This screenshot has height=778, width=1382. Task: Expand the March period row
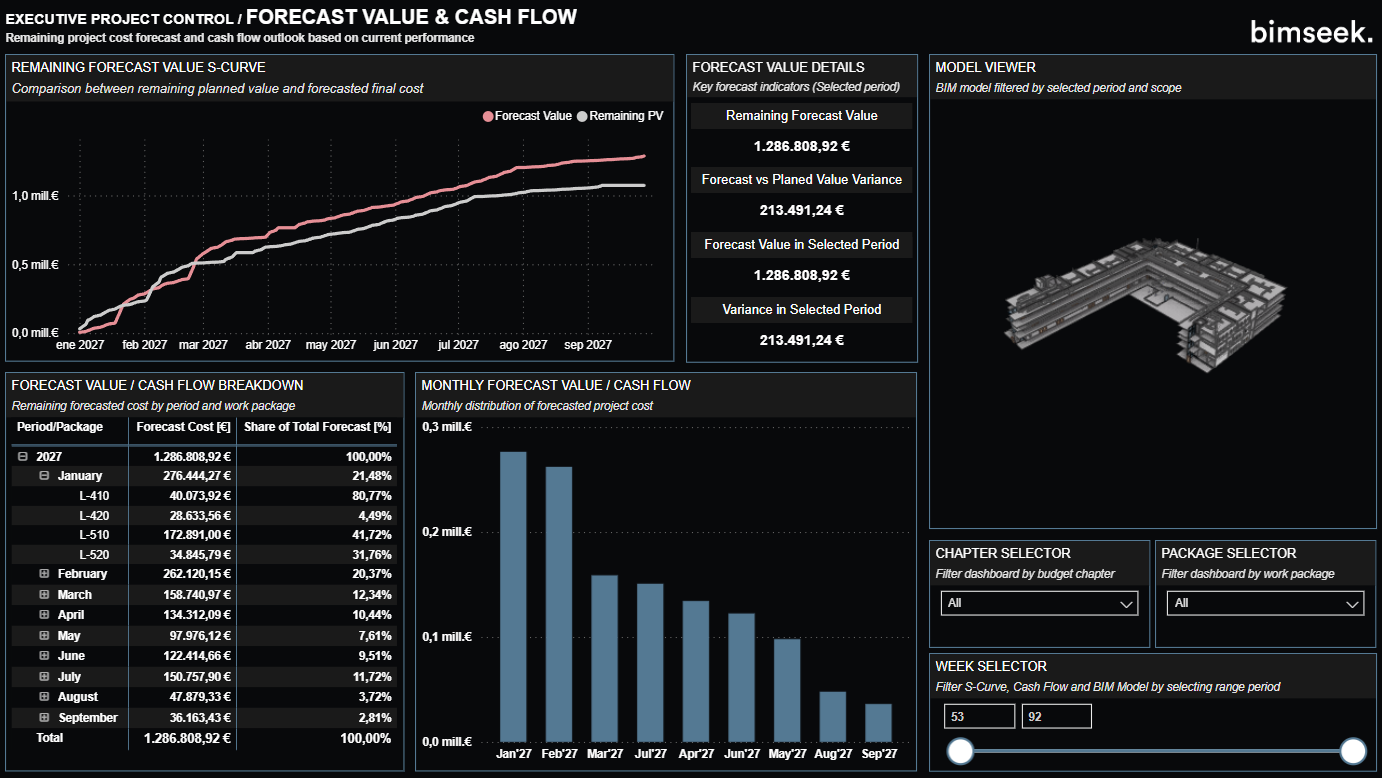(44, 595)
